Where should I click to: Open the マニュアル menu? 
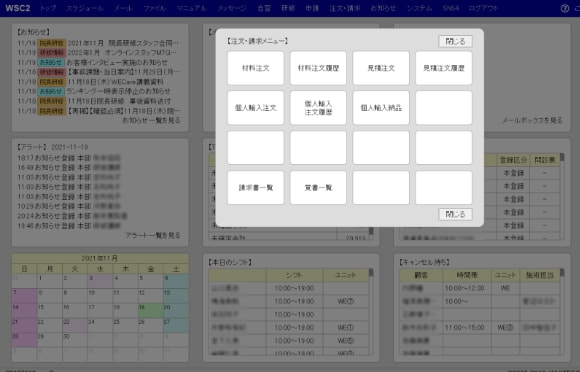[191, 8]
